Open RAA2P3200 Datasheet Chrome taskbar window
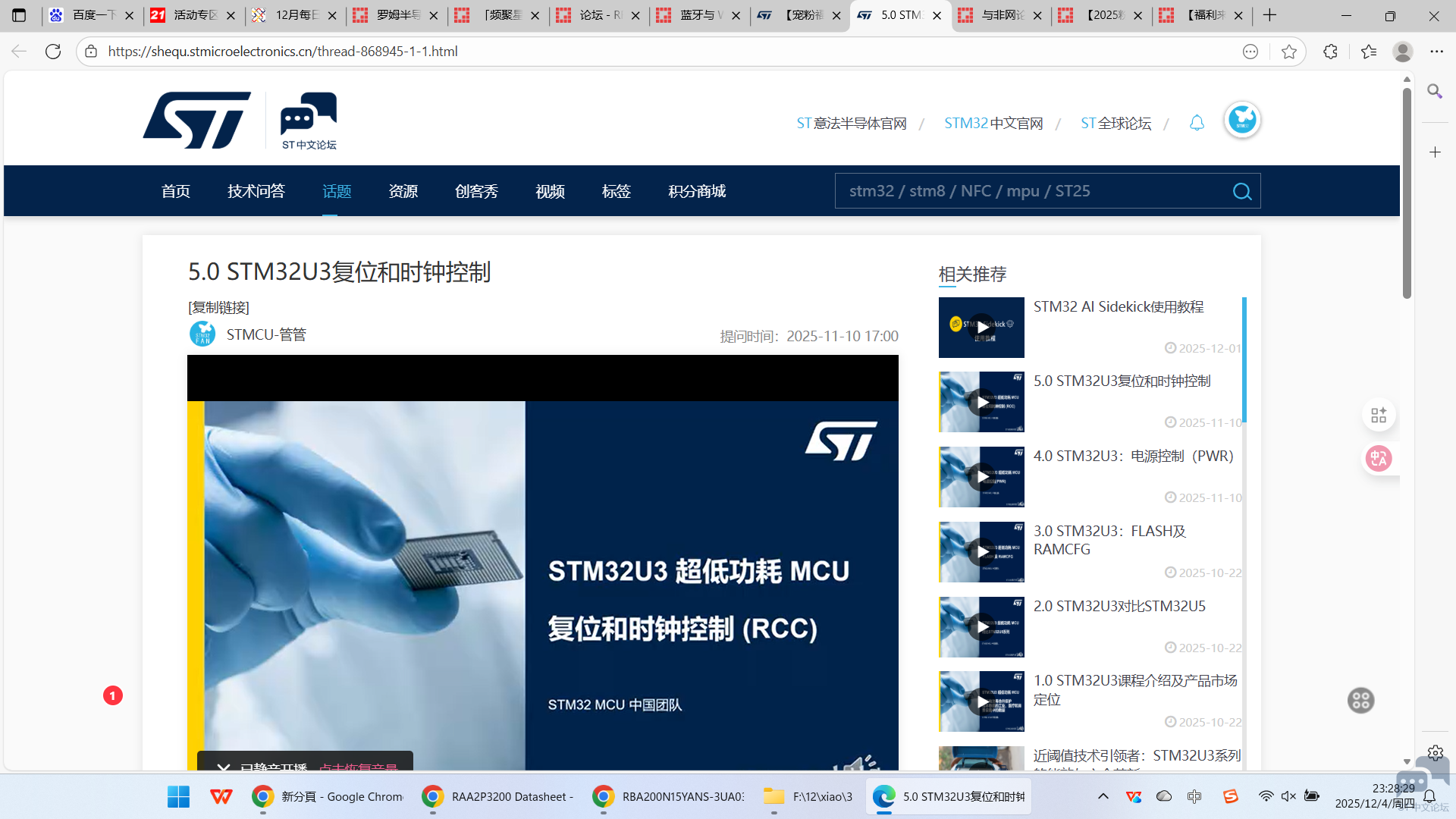The image size is (1456, 819). (499, 797)
